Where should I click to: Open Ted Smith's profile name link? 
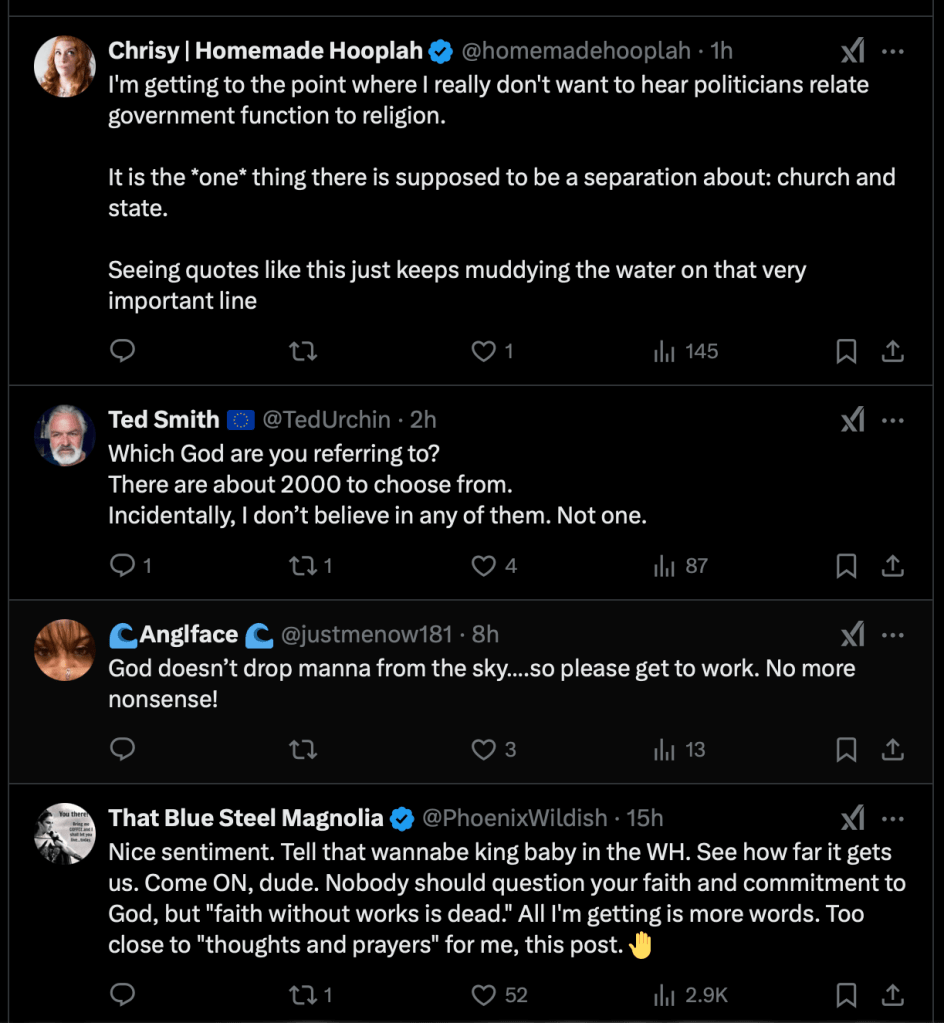[163, 419]
